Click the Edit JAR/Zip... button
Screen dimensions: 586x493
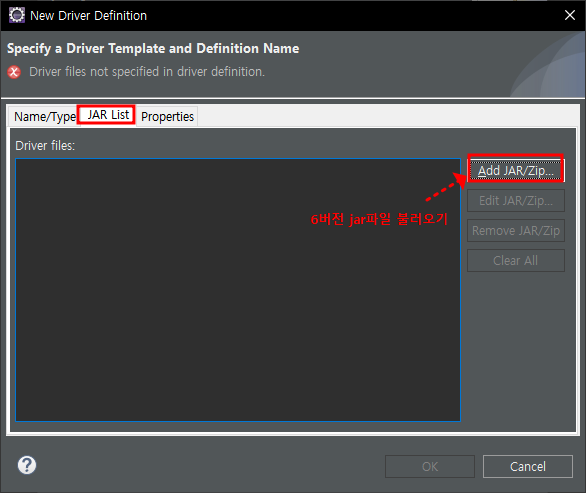(516, 201)
